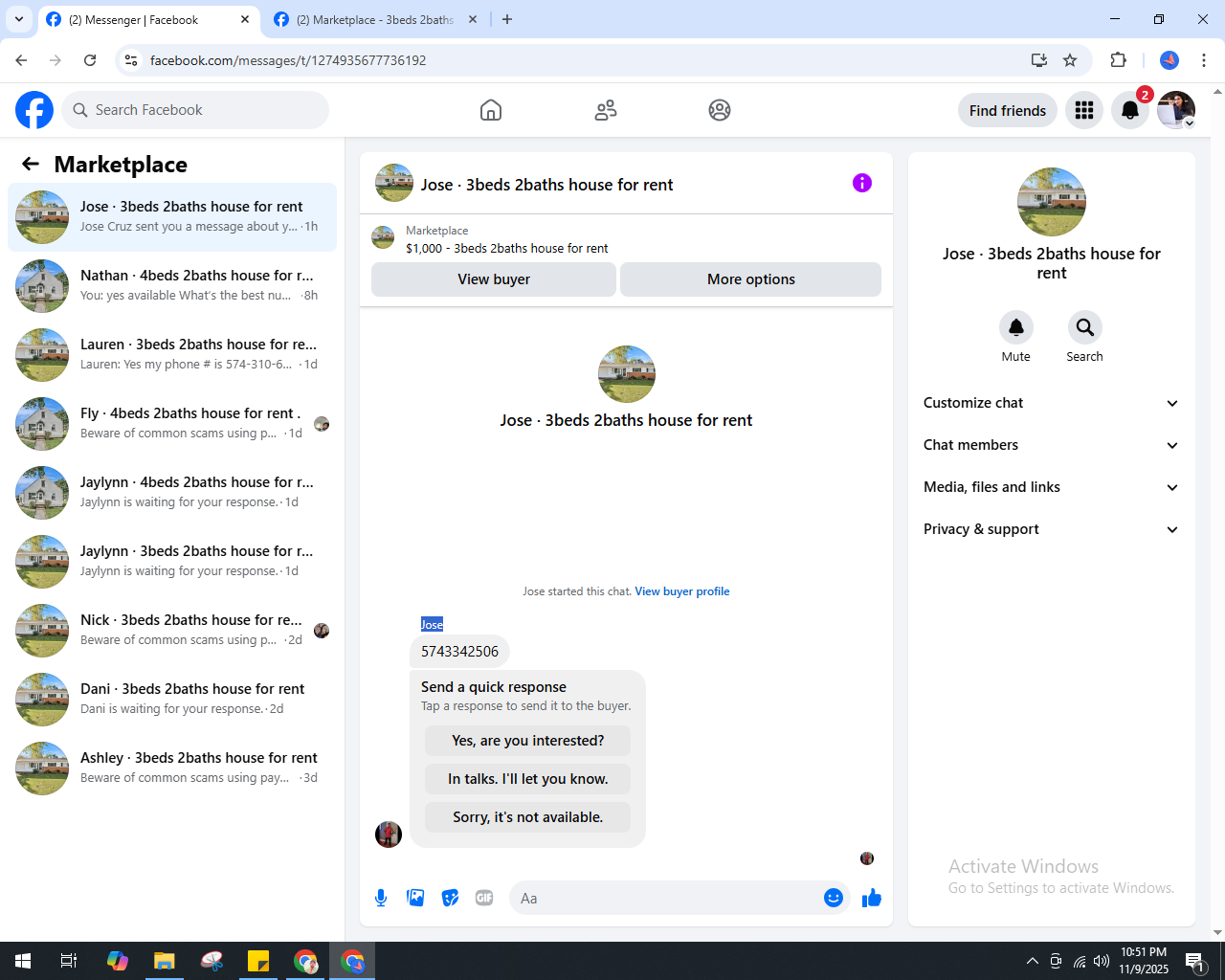
Task: Select Jose Cruz conversation in the list
Action: point(172,216)
